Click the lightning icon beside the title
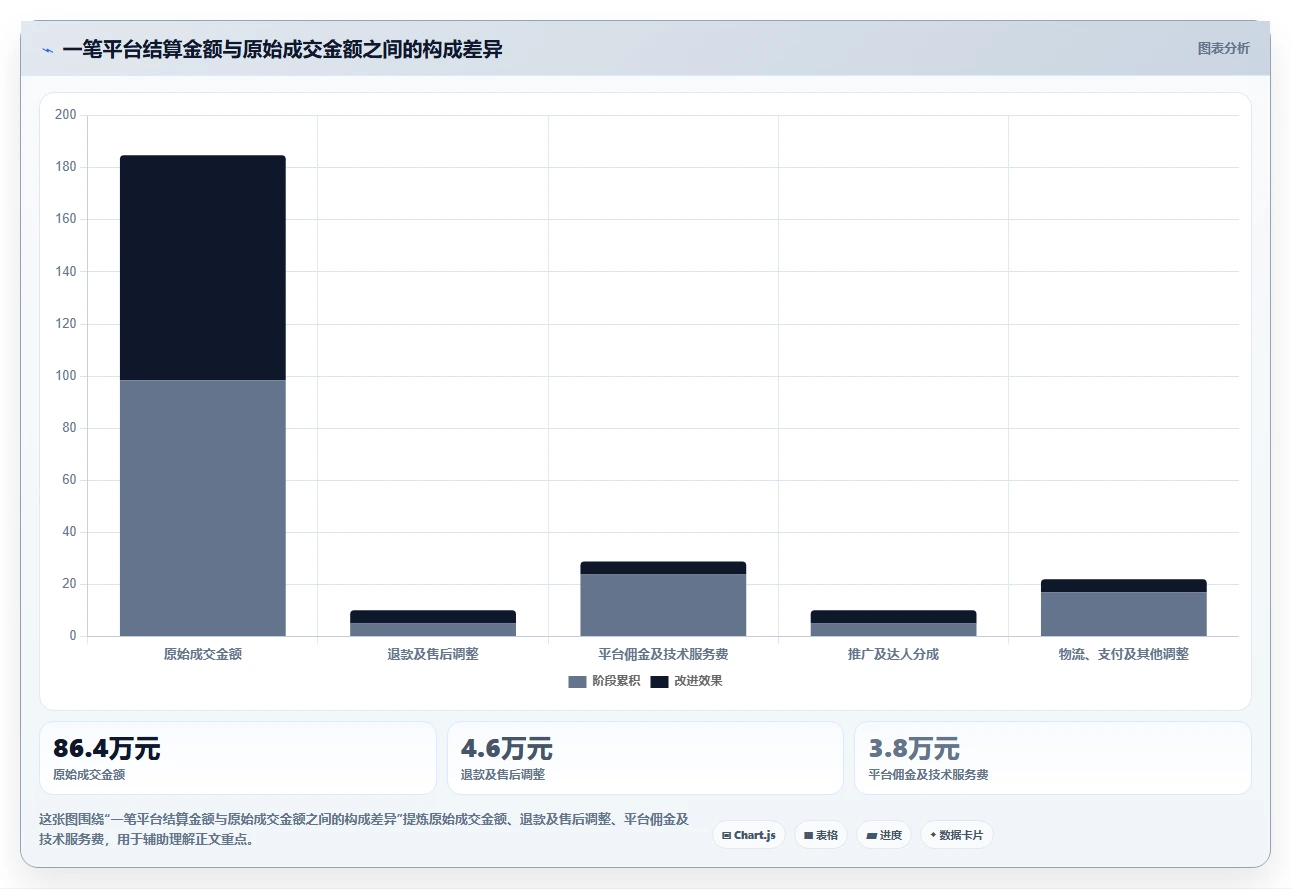The image size is (1291, 889). 48,50
